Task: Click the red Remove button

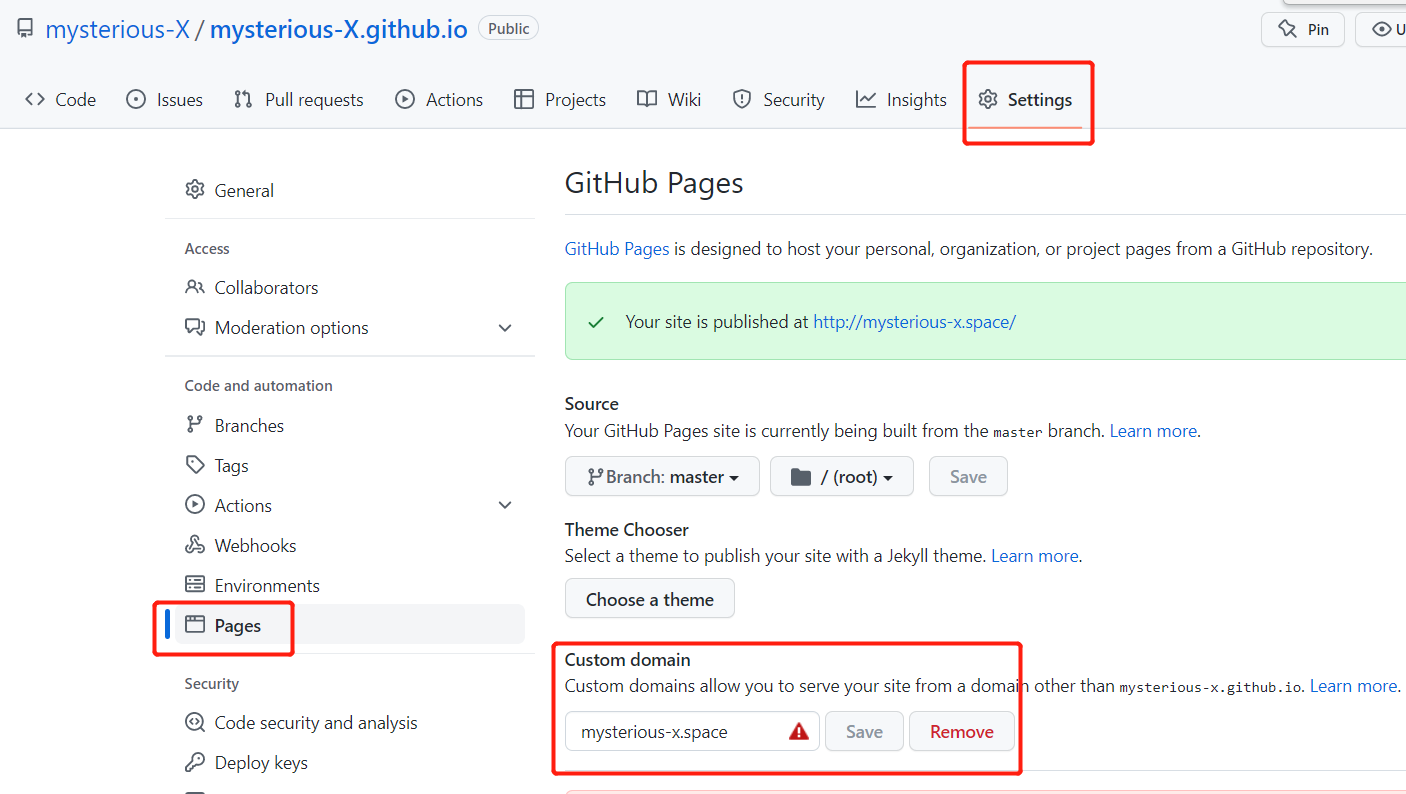Action: 961,732
